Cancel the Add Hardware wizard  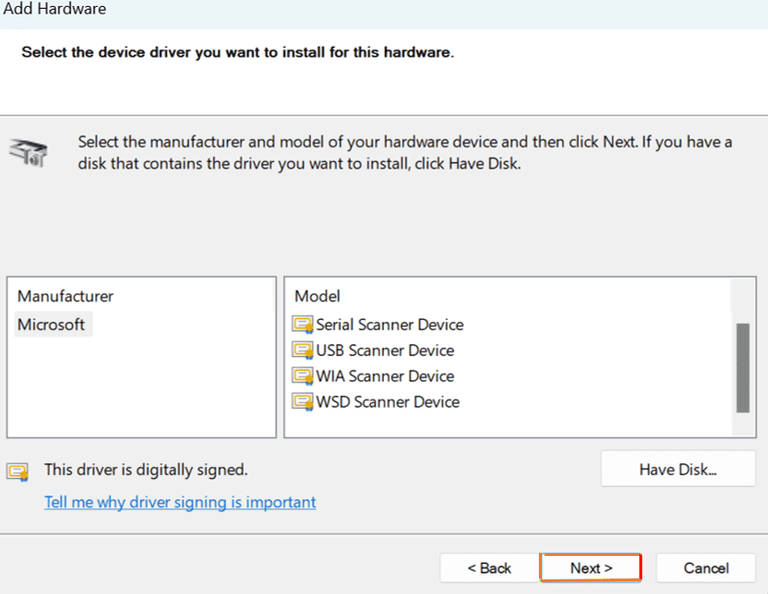[x=706, y=568]
